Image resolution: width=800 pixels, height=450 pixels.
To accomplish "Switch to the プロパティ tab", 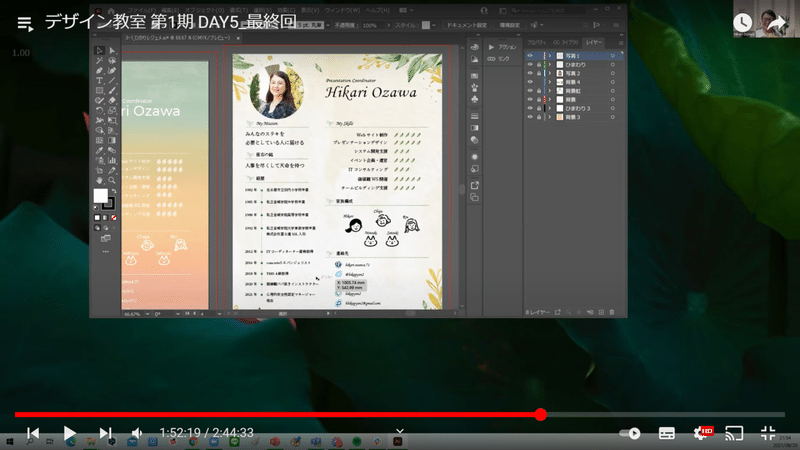I will pos(536,42).
